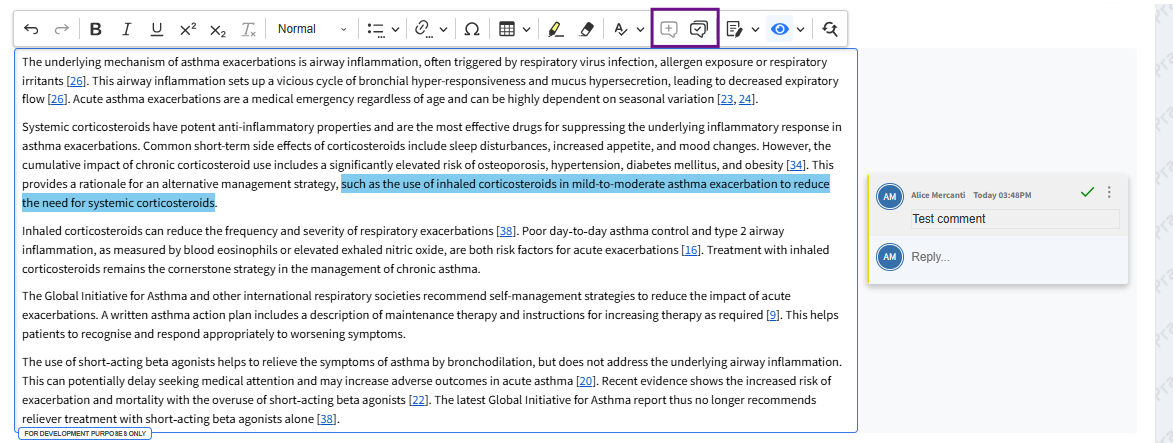
Task: Resolve the Test comment with green checkmark
Action: coord(1087,192)
